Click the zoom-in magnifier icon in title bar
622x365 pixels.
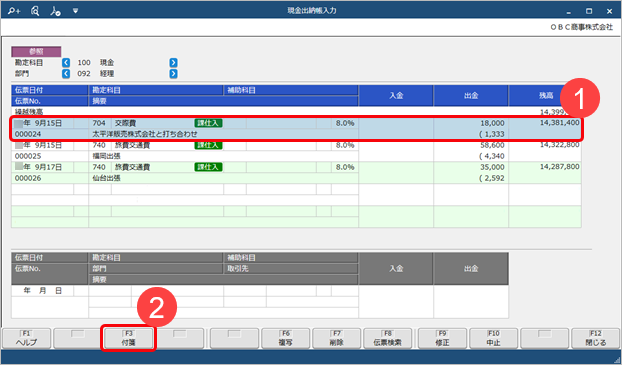[x=14, y=11]
